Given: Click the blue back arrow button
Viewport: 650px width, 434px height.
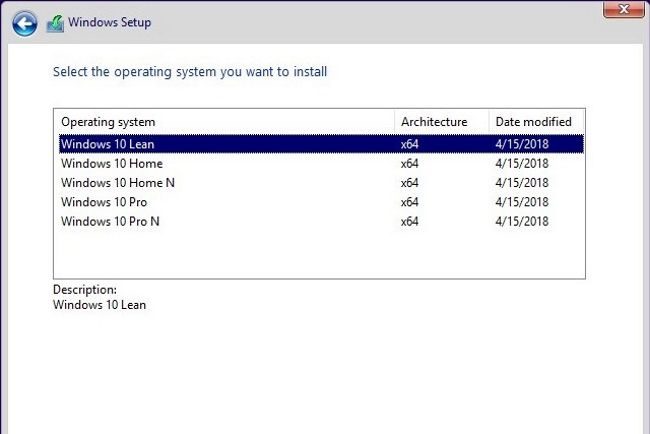Looking at the screenshot, I should point(24,23).
